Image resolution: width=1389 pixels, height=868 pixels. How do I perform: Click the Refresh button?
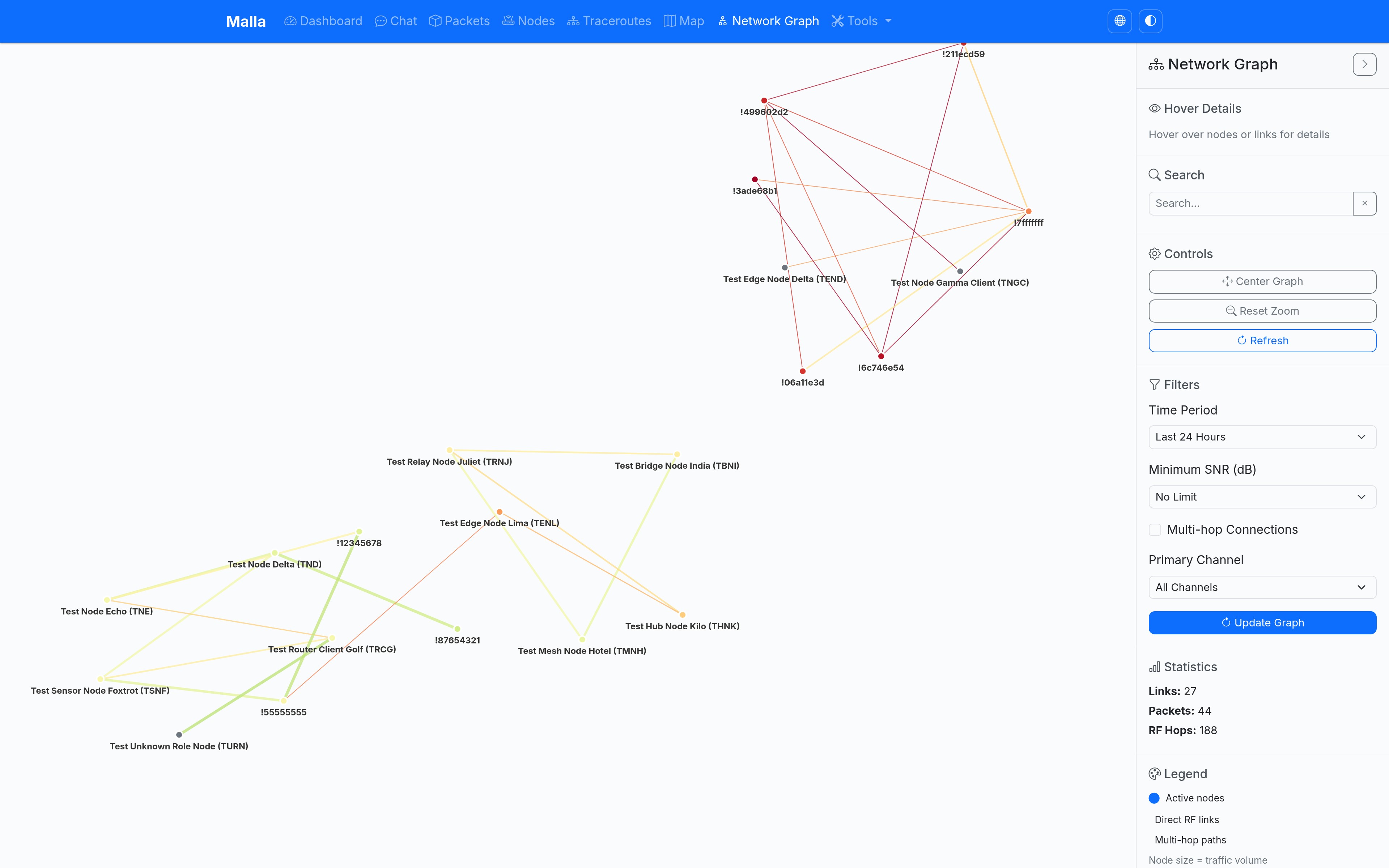(x=1262, y=340)
